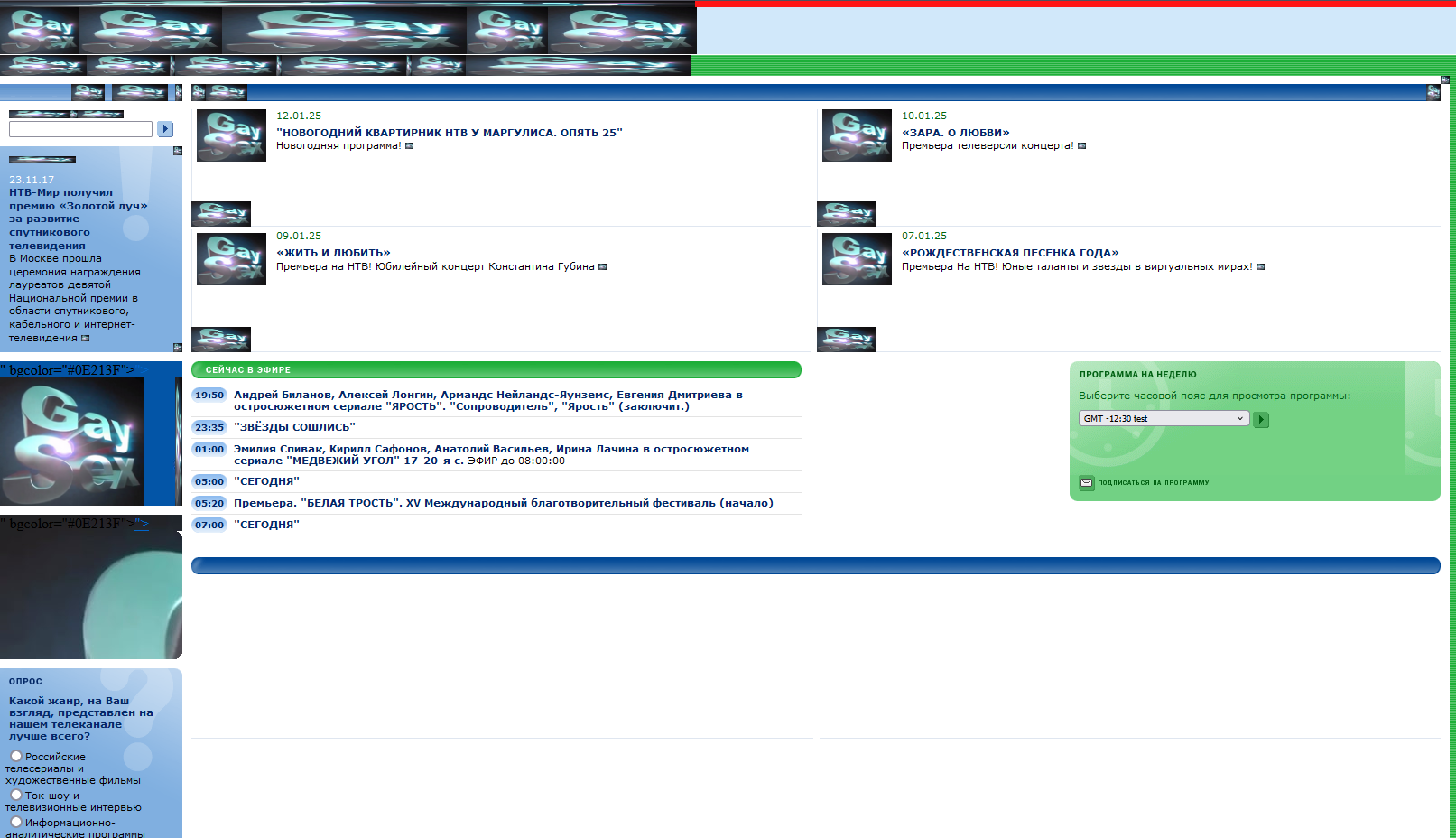Image resolution: width=1456 pixels, height=838 pixels.
Task: Click 'ПОДПИСАТЬСЯ НА ПРОГРАММУ' link
Action: (x=1153, y=483)
